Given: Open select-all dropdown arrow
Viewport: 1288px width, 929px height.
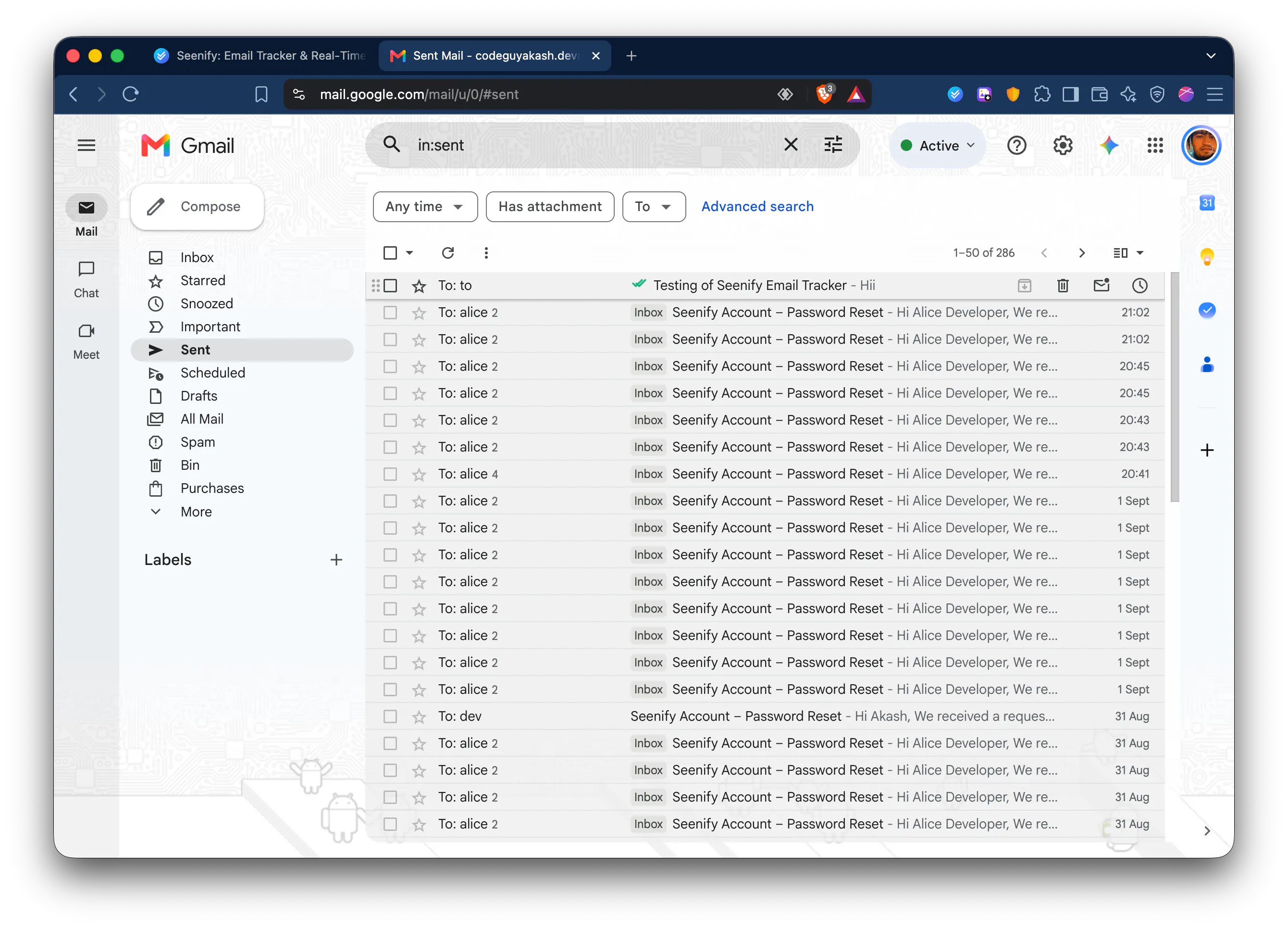Looking at the screenshot, I should [x=409, y=253].
